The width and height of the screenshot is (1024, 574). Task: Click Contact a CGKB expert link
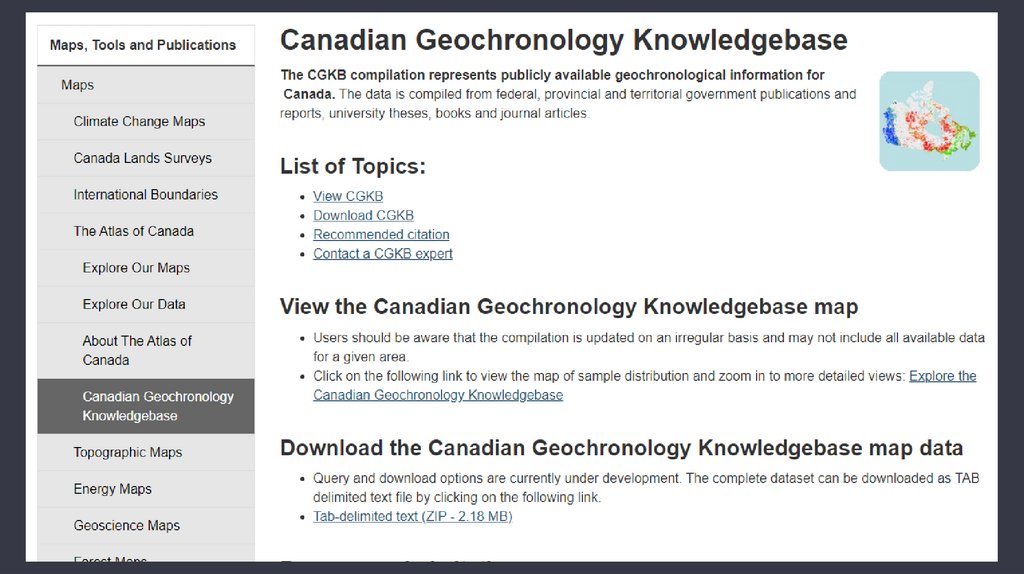pyautogui.click(x=382, y=253)
